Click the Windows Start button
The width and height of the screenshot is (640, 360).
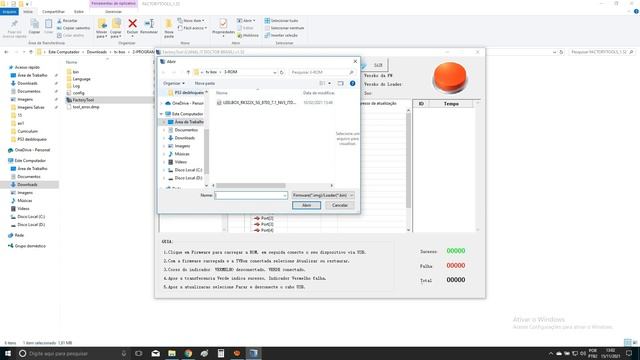[7, 353]
